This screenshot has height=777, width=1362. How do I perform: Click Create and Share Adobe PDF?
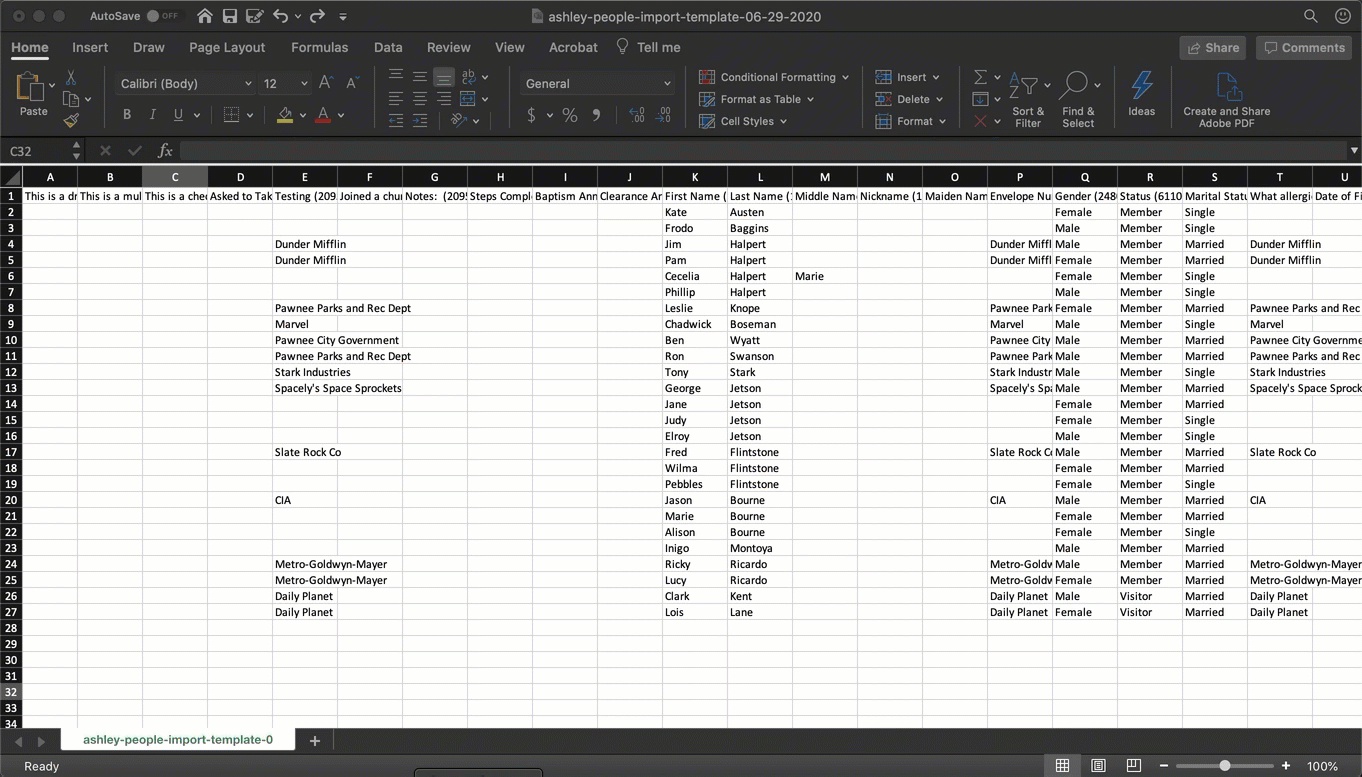(1227, 100)
